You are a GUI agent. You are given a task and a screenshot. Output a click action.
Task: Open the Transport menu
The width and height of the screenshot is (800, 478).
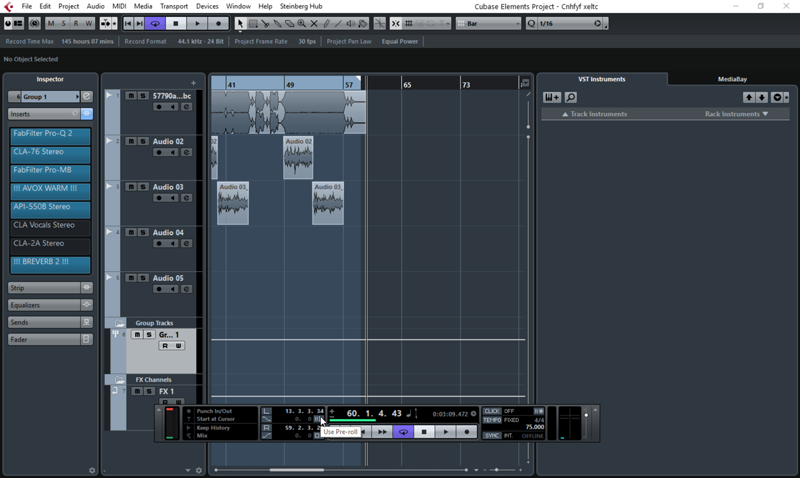click(174, 6)
